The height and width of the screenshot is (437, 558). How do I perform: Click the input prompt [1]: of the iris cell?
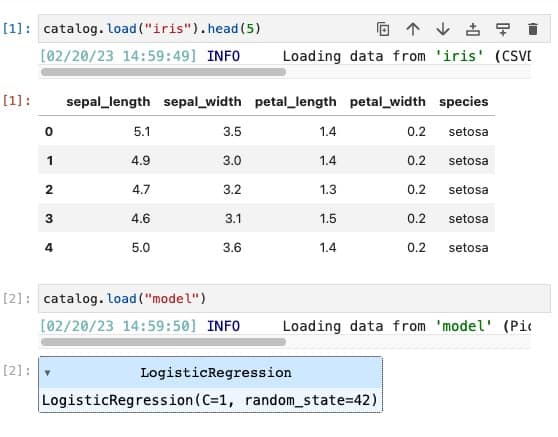[17, 28]
